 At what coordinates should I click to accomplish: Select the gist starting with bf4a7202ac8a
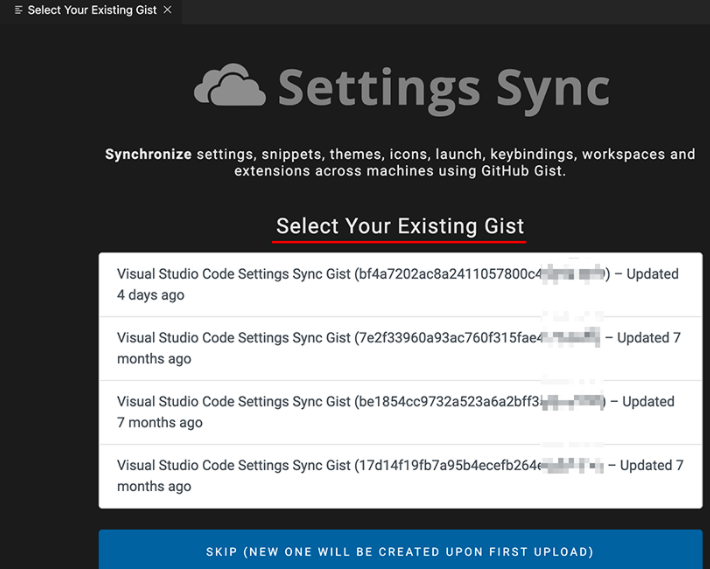click(401, 284)
